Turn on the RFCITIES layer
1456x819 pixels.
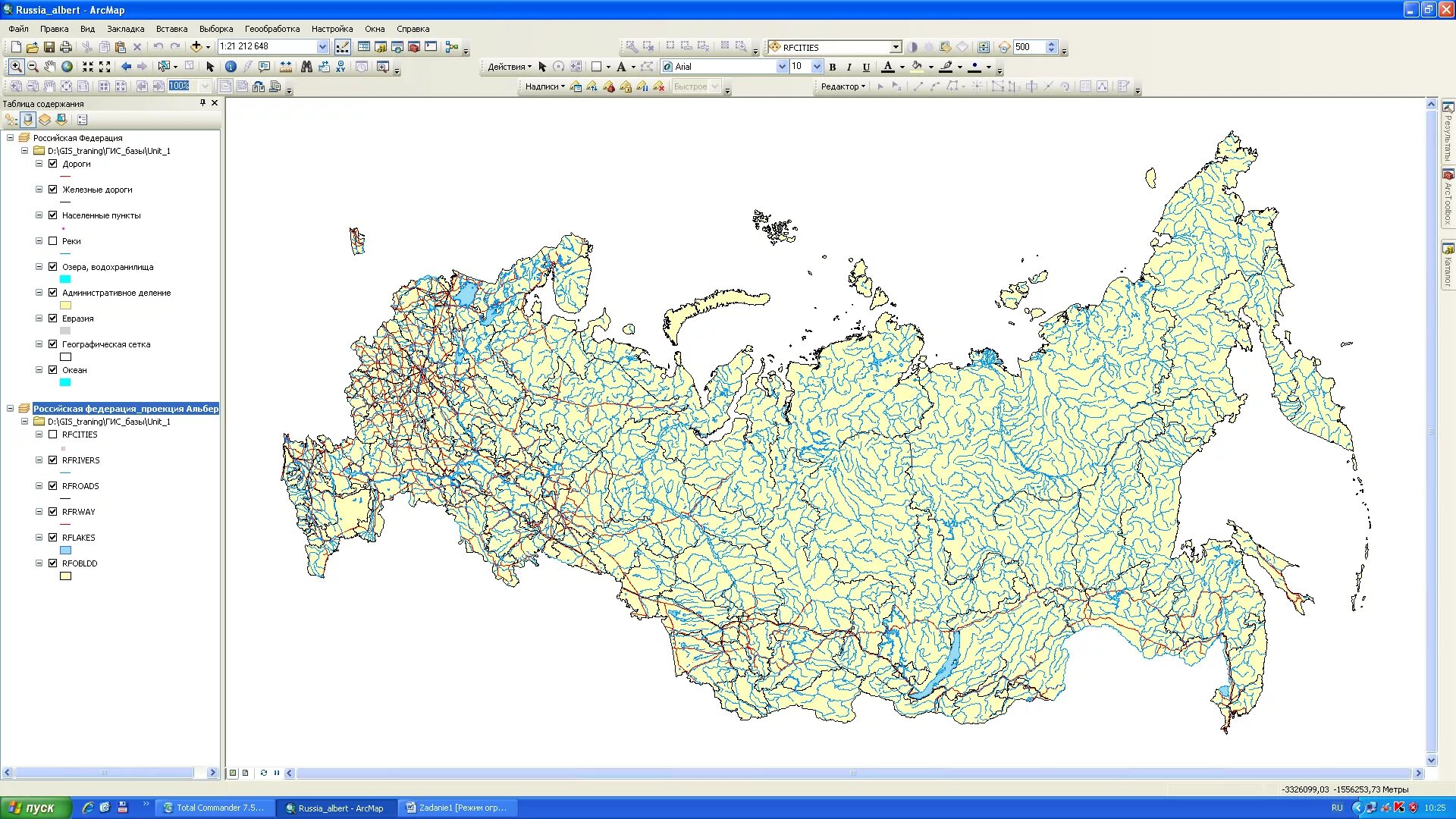point(53,435)
